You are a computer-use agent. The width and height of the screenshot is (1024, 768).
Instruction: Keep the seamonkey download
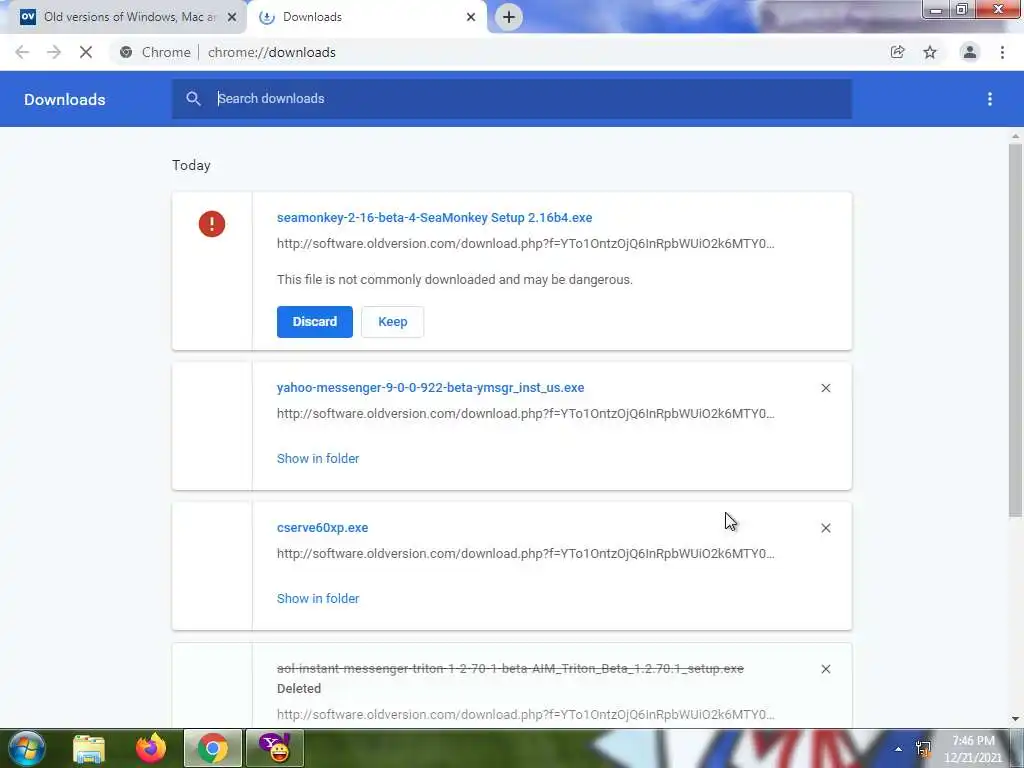coord(392,322)
